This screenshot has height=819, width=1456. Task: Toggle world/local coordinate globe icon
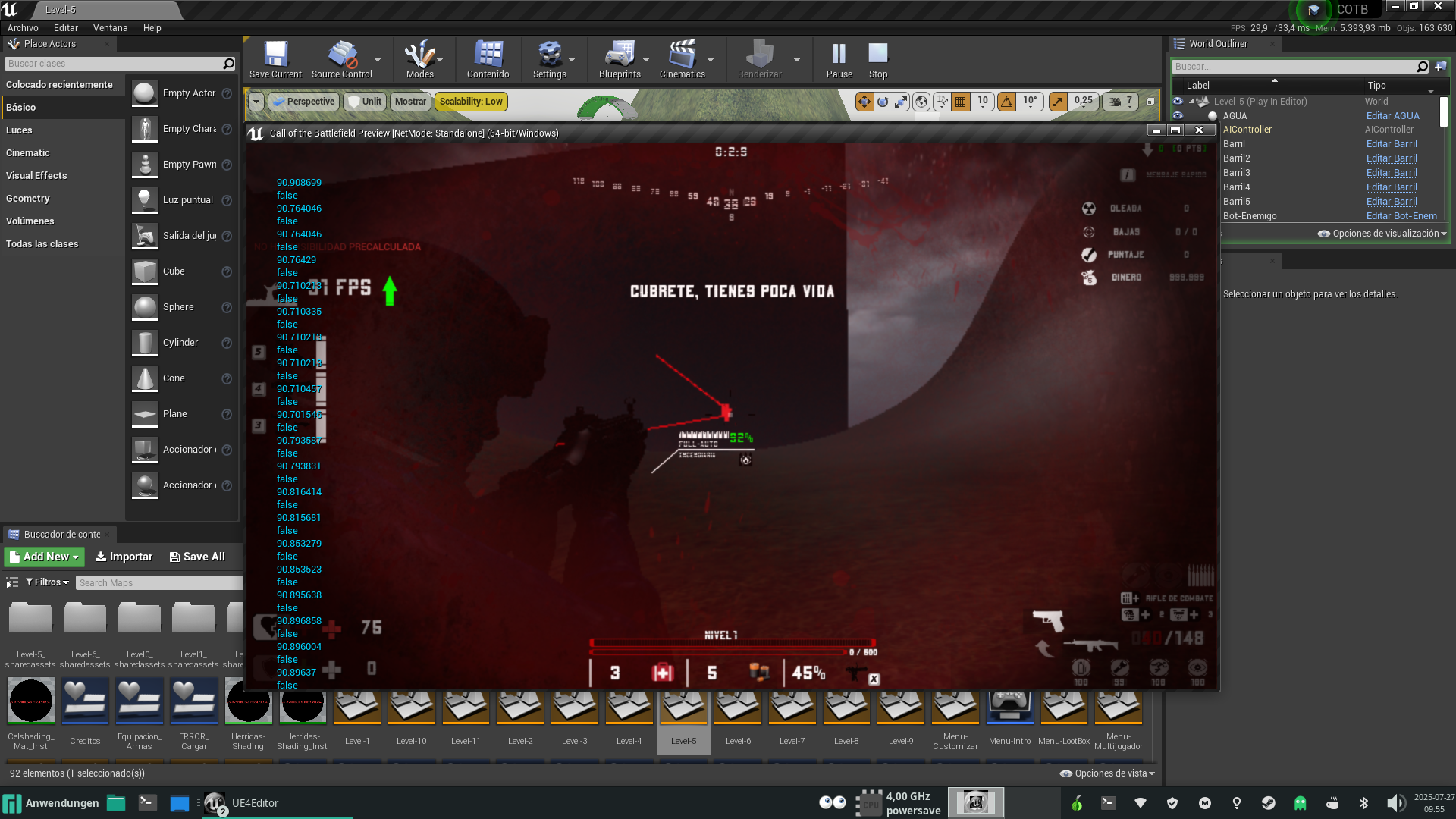tap(921, 102)
